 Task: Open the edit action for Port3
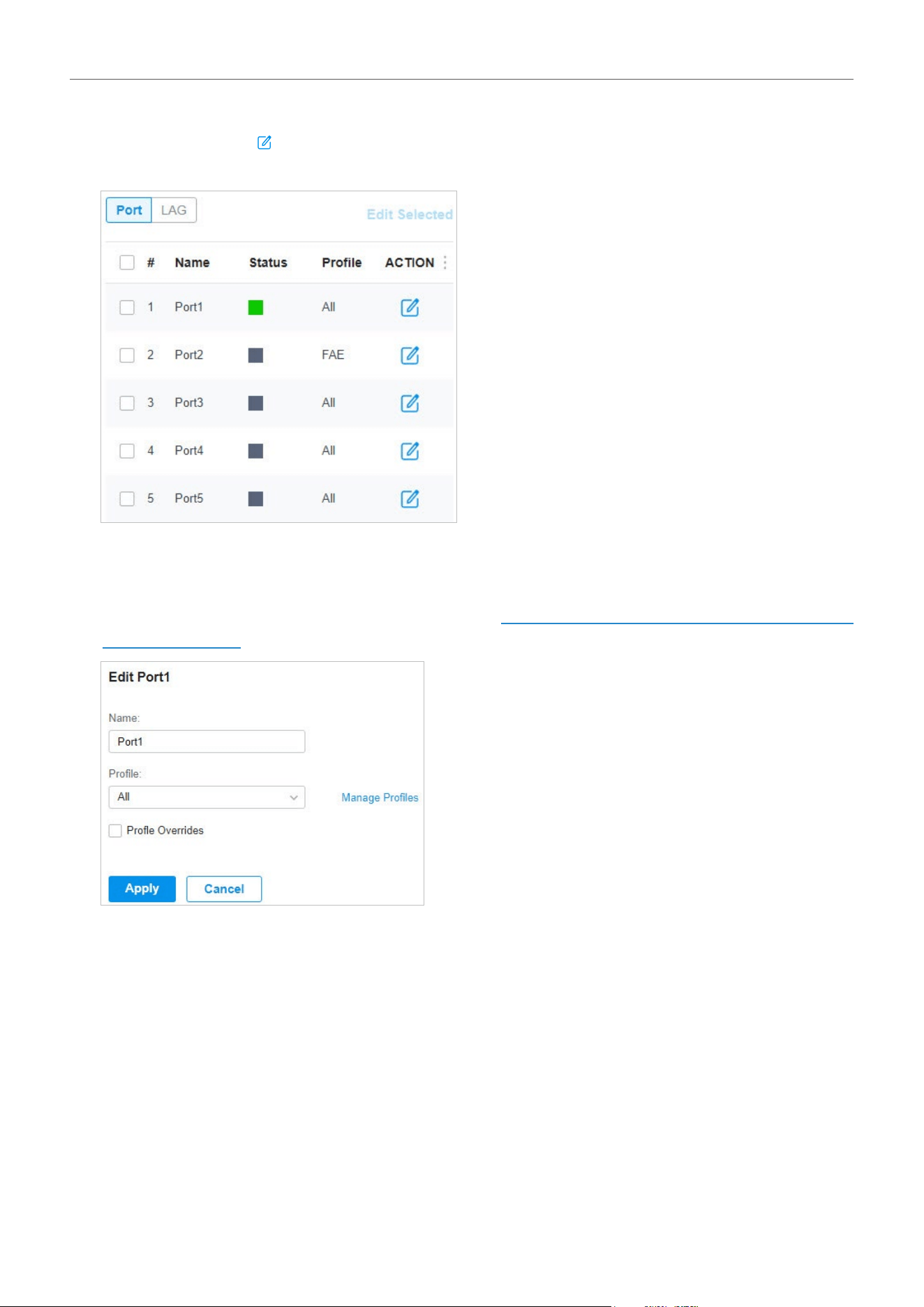[410, 403]
